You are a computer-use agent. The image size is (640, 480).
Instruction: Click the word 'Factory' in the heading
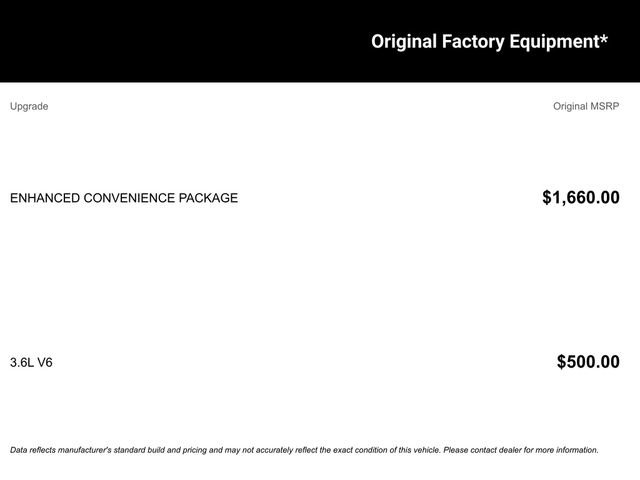click(x=473, y=42)
